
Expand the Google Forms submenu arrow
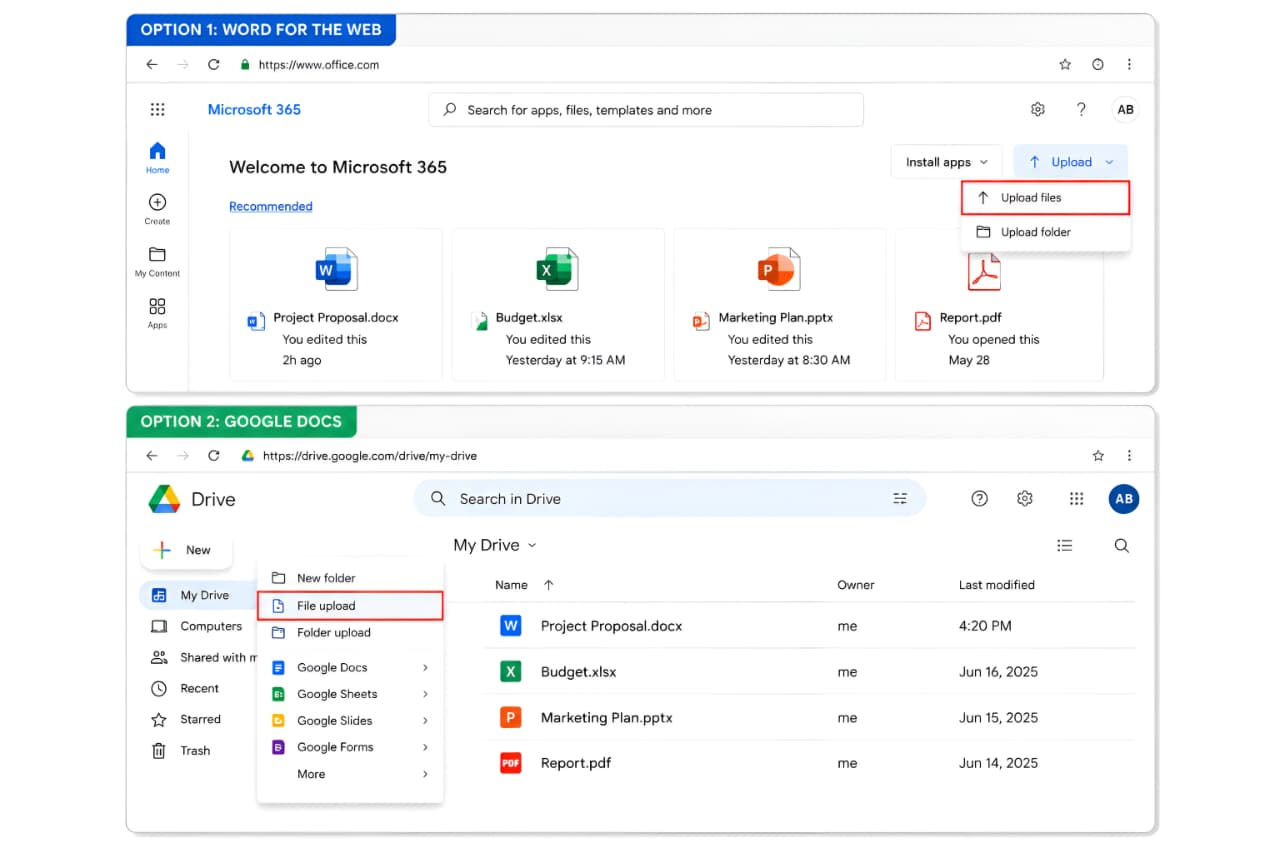[425, 747]
